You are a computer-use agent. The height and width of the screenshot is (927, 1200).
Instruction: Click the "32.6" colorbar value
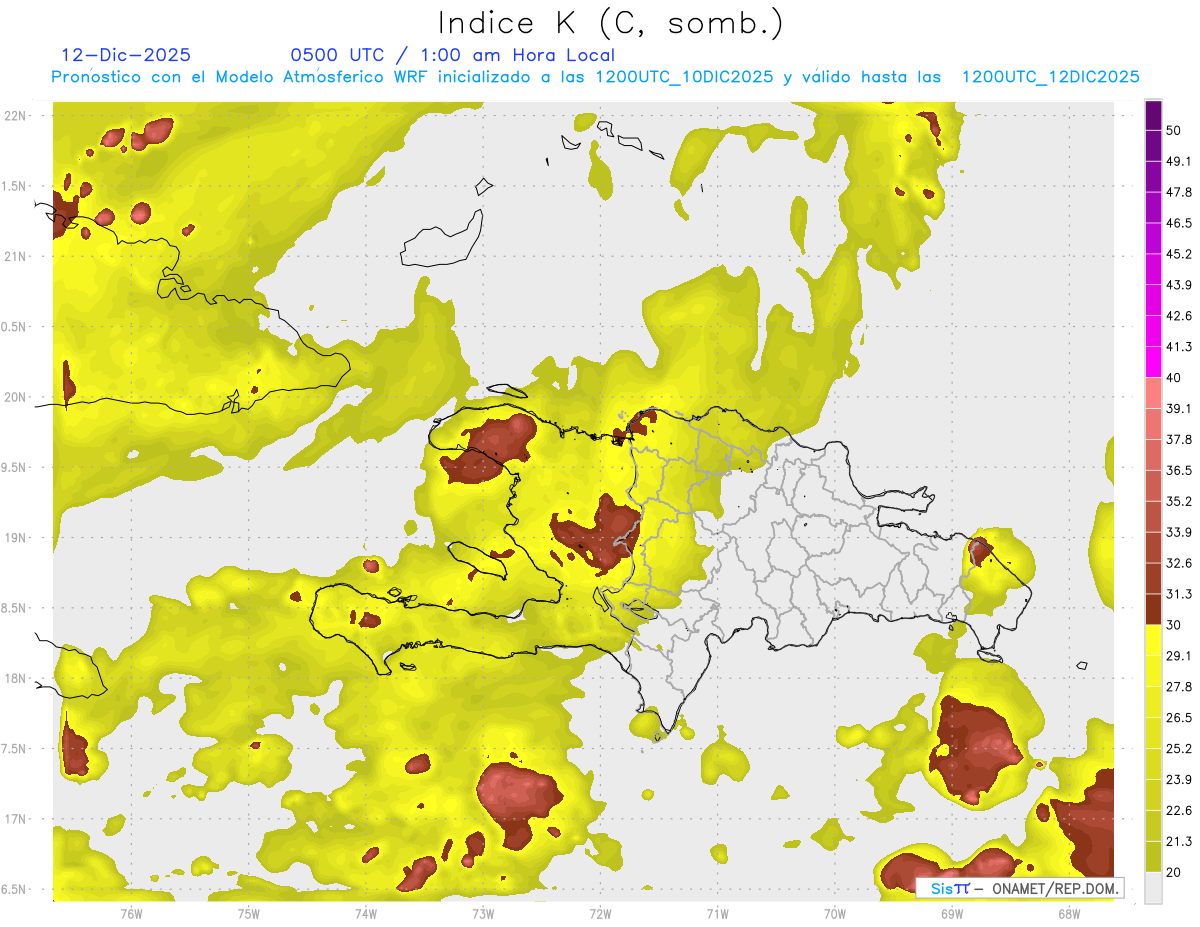click(1179, 563)
